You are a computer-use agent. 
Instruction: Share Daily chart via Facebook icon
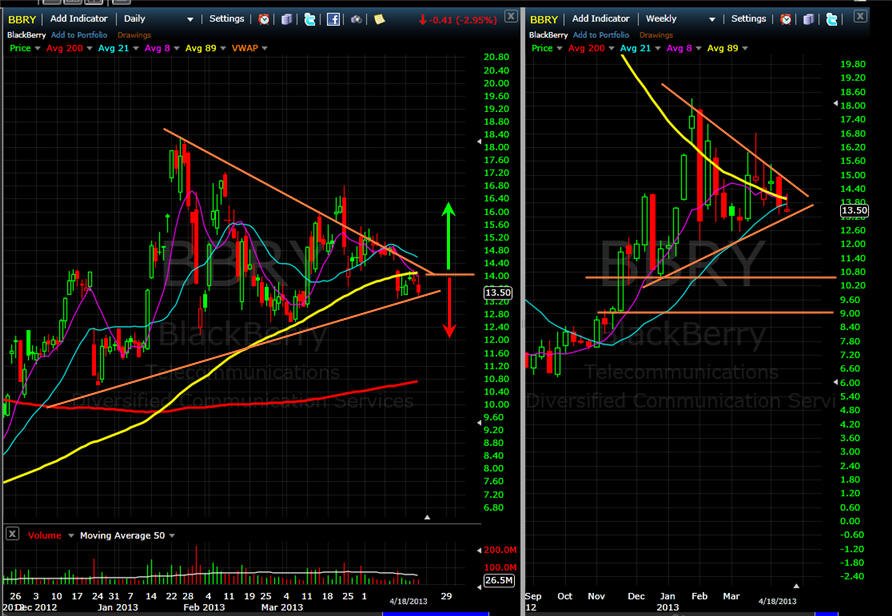pyautogui.click(x=333, y=19)
